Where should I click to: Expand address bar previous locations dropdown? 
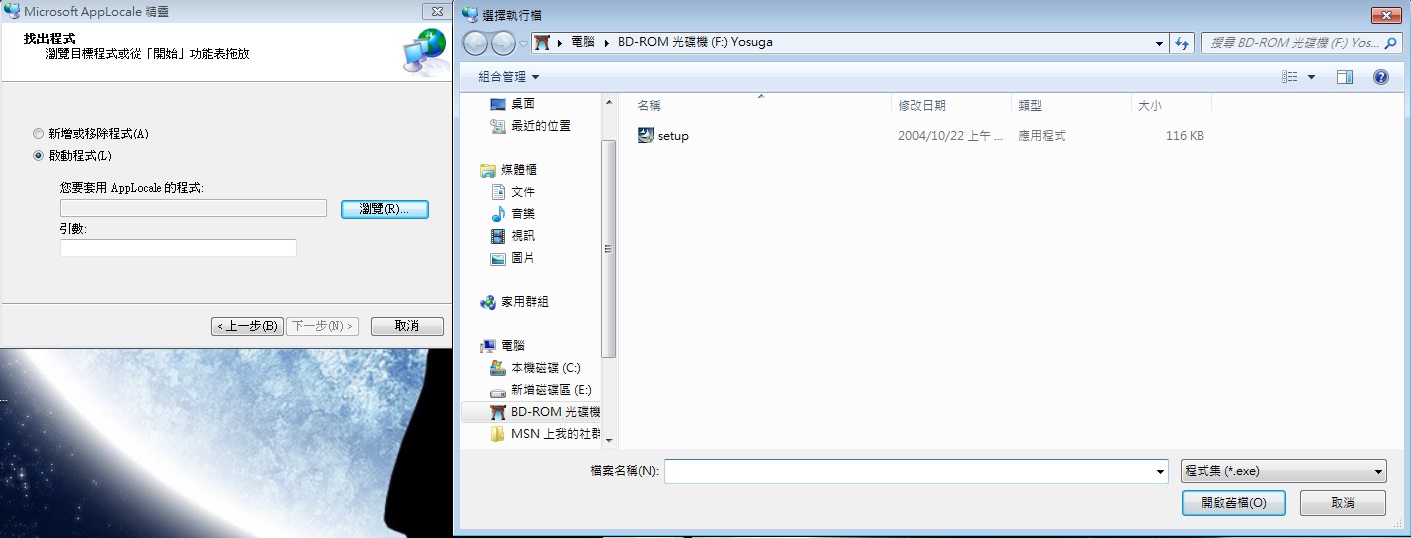pyautogui.click(x=1160, y=43)
